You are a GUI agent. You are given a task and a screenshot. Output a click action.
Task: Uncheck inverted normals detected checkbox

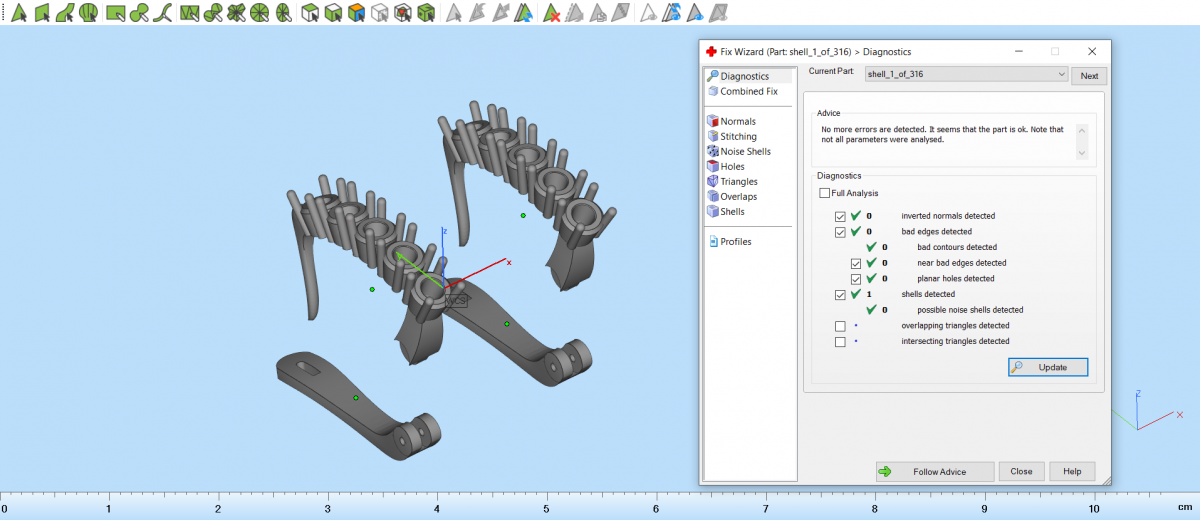[840, 216]
